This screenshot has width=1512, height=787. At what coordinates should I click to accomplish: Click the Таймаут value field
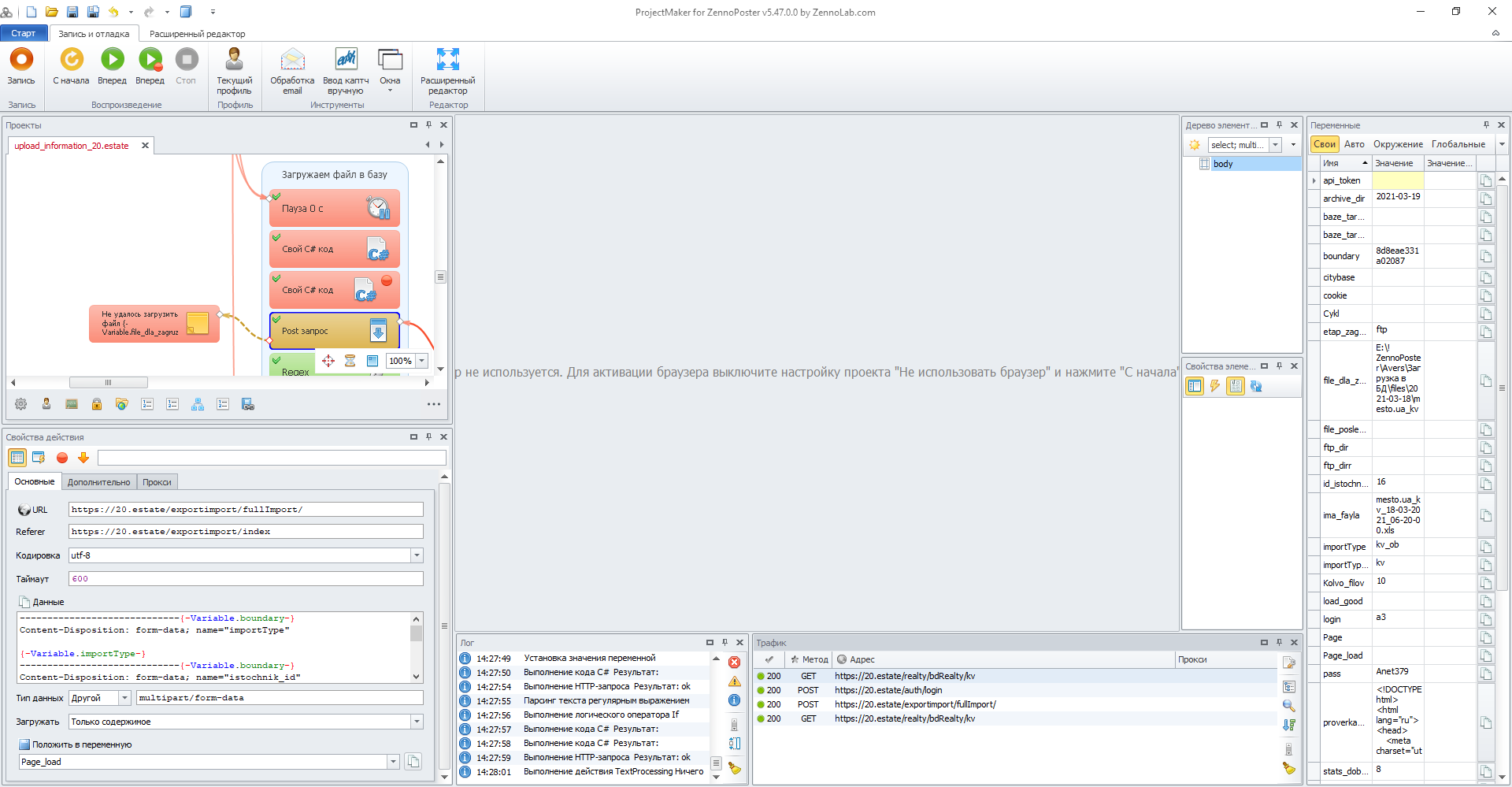point(246,579)
